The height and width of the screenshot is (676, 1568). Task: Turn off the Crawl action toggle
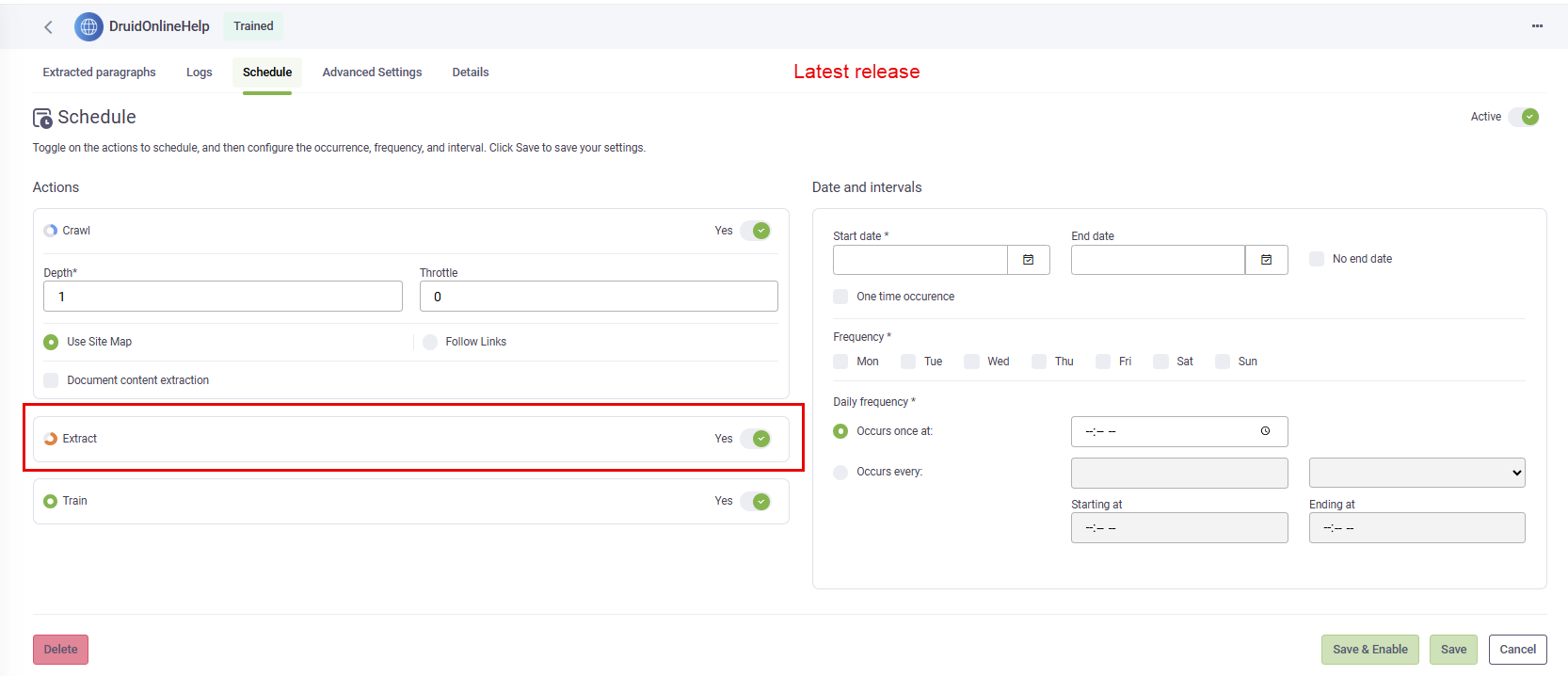tap(755, 231)
